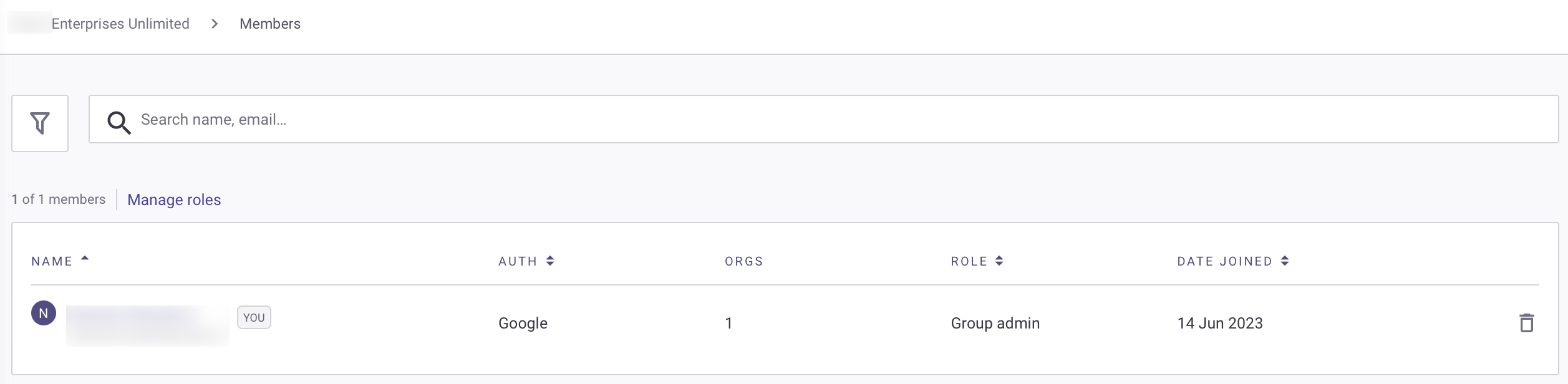The height and width of the screenshot is (384, 1568).
Task: Click the YOU badge beside the member
Action: [x=254, y=317]
